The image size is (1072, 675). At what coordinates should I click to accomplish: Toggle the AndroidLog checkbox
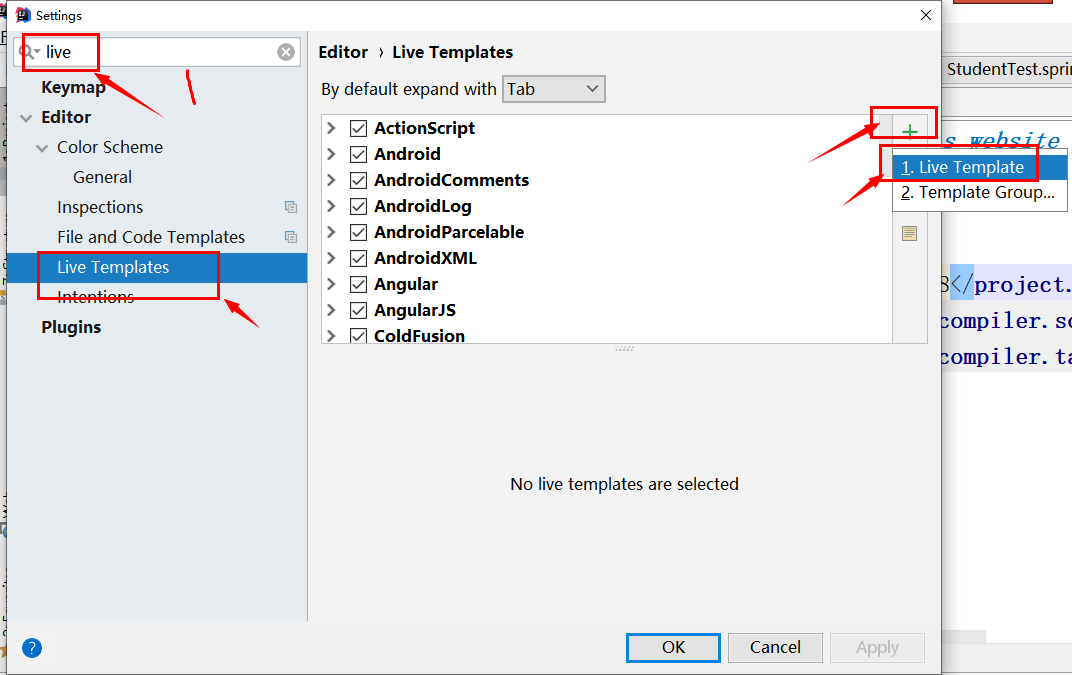click(358, 206)
